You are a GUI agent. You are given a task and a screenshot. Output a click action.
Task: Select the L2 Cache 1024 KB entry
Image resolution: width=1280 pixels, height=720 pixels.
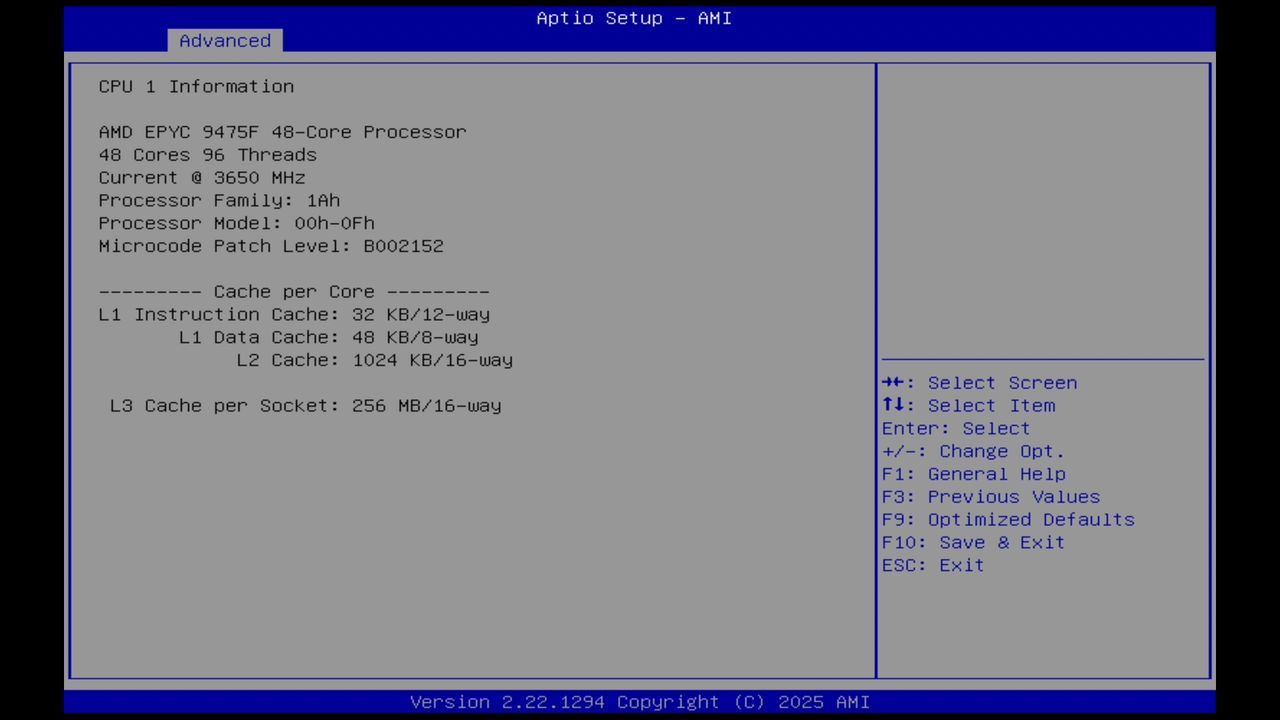coord(374,360)
